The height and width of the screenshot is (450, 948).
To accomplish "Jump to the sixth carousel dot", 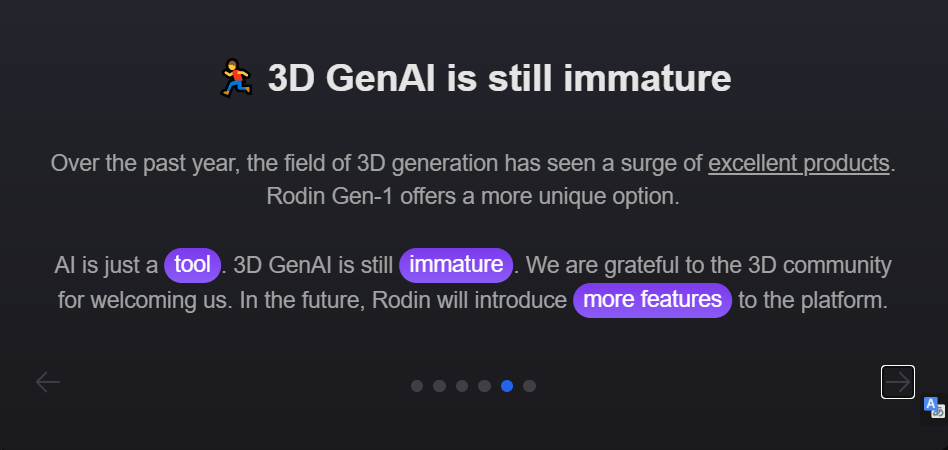I will click(x=529, y=386).
